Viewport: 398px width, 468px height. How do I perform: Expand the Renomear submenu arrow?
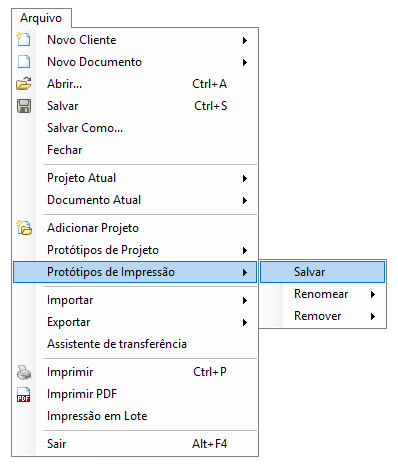373,294
